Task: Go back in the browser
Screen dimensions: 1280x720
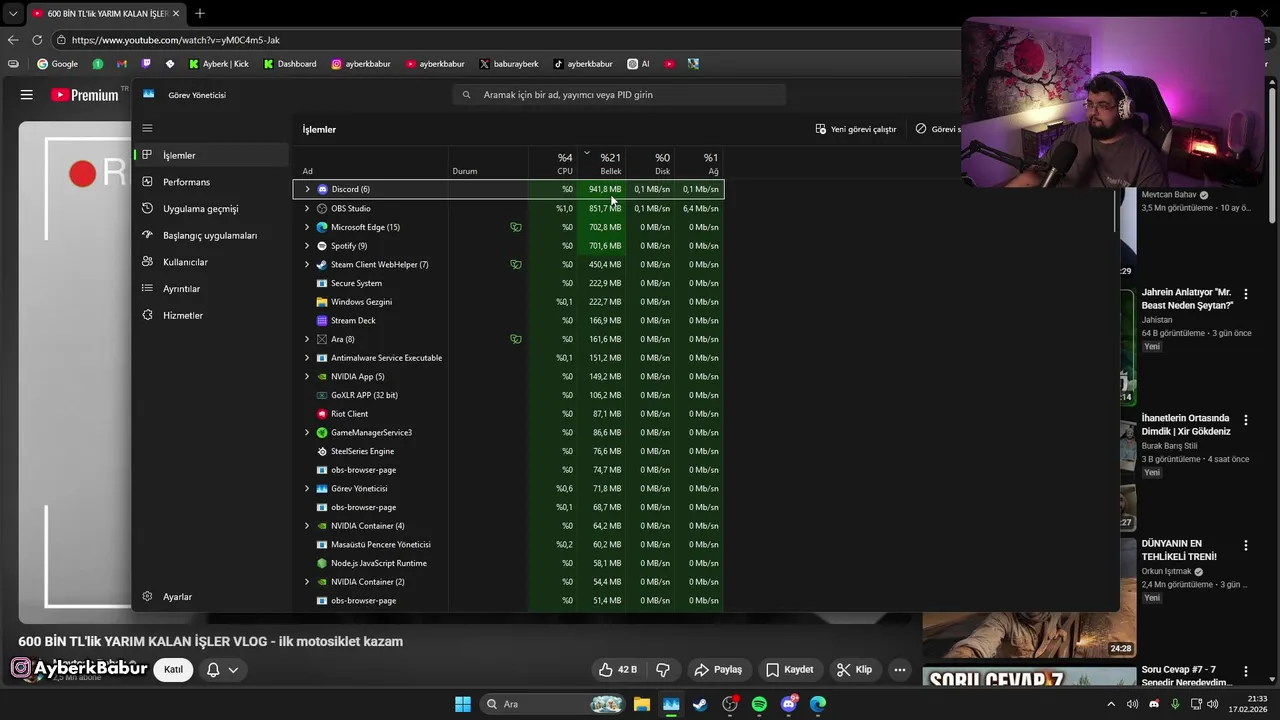Action: (13, 40)
